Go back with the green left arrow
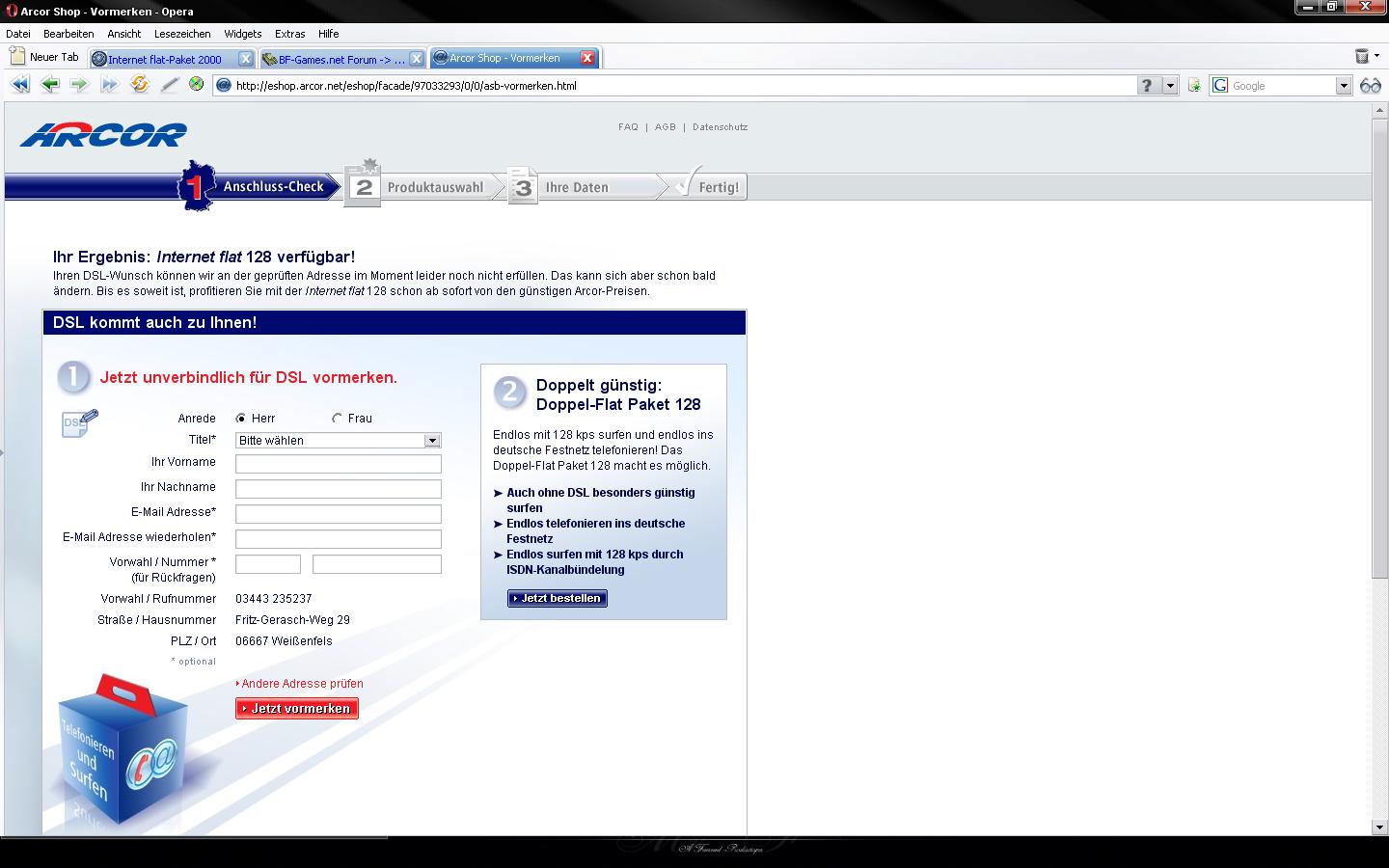Image resolution: width=1389 pixels, height=868 pixels. tap(50, 85)
